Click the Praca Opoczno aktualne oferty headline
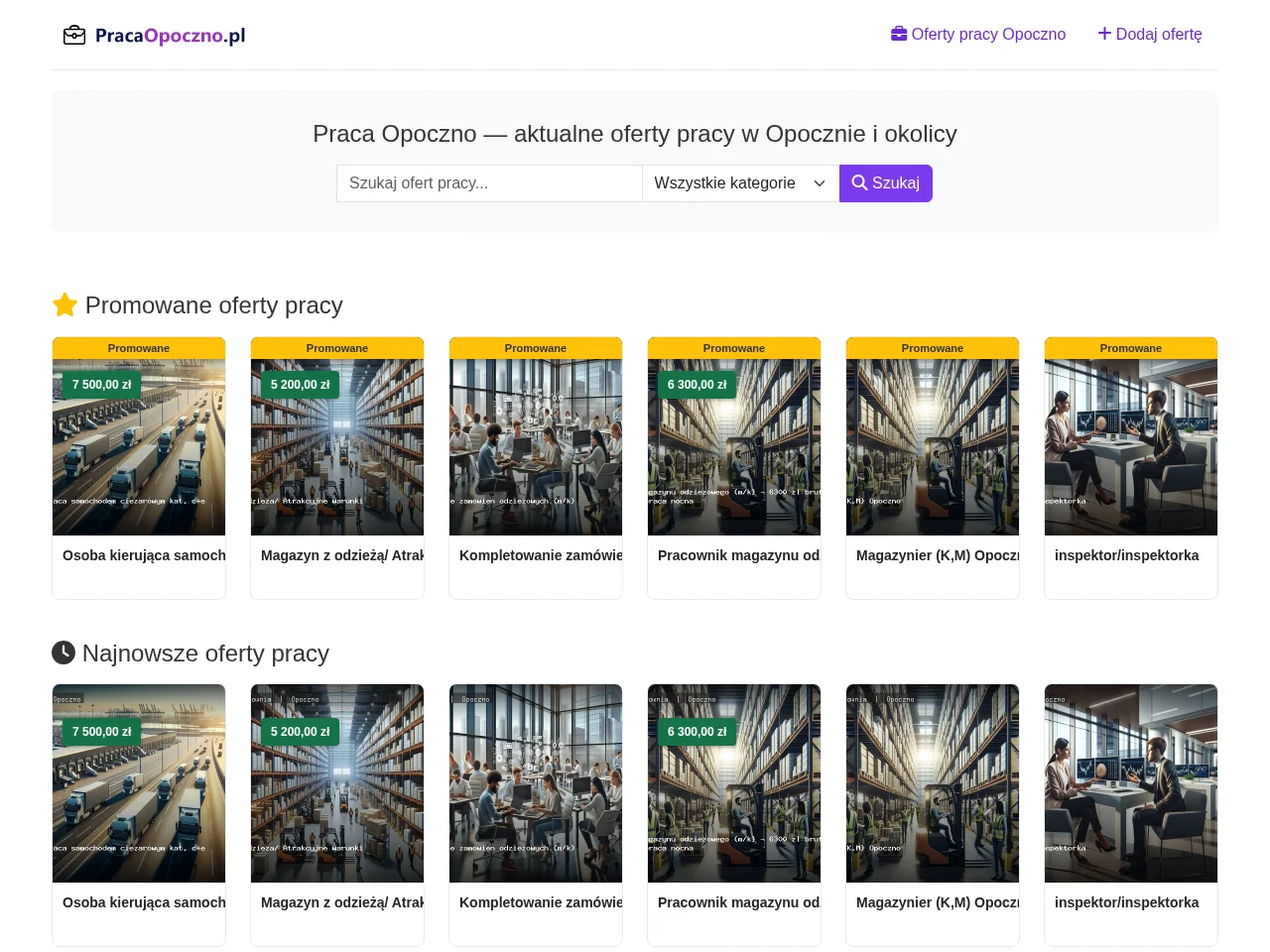Image resolution: width=1270 pixels, height=952 pixels. [635, 134]
